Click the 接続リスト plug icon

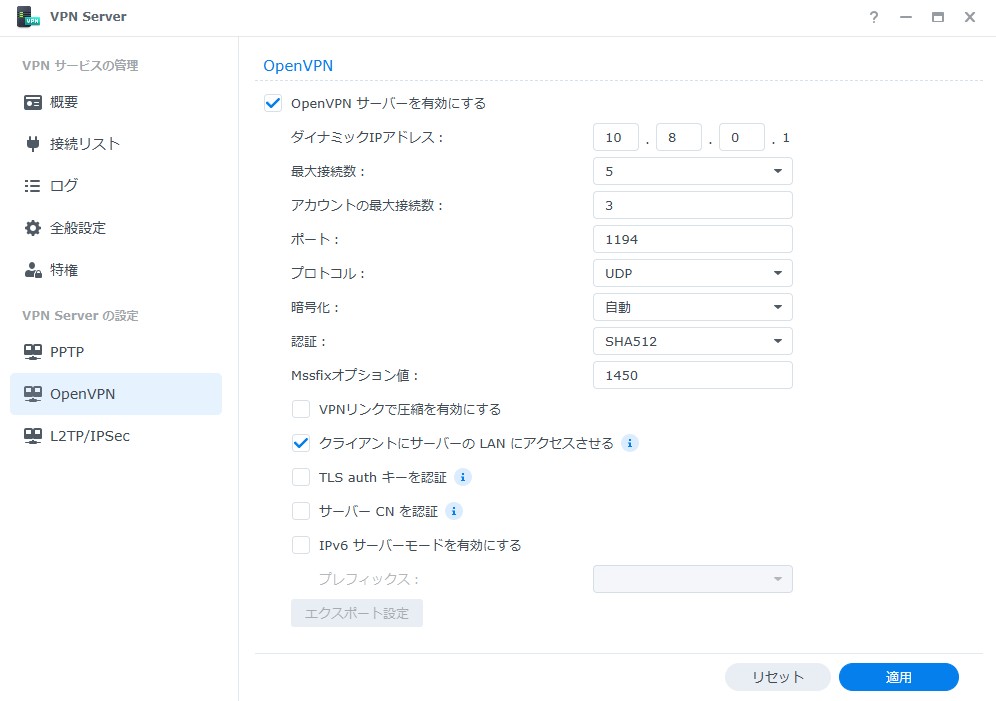click(x=33, y=144)
